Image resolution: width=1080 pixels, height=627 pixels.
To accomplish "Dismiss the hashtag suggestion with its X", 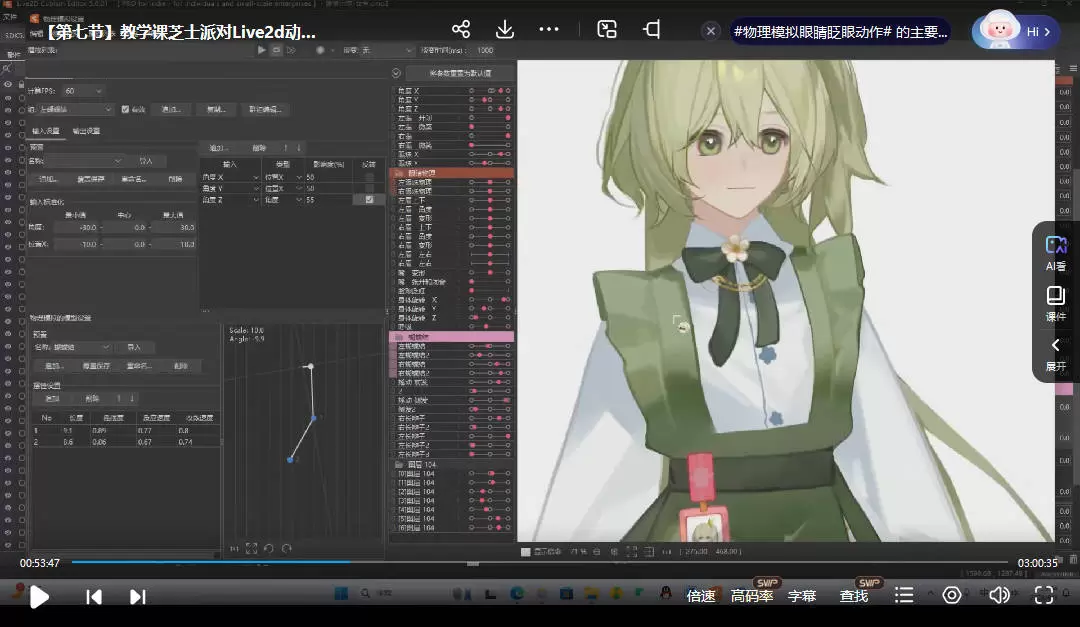I will (x=711, y=31).
